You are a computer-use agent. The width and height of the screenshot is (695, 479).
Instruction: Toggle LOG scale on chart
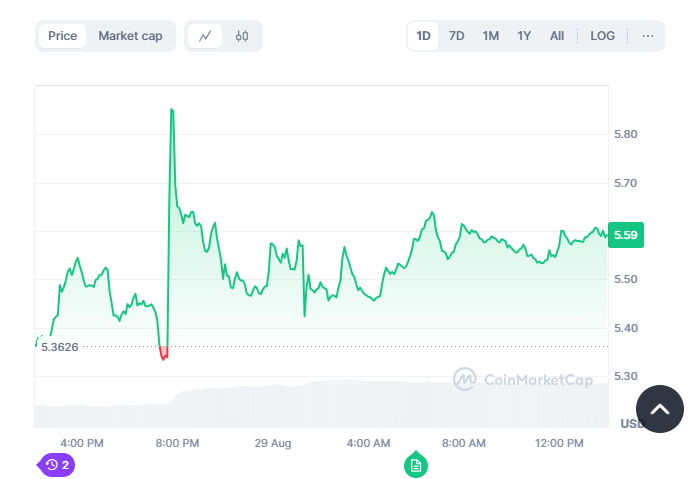click(602, 36)
